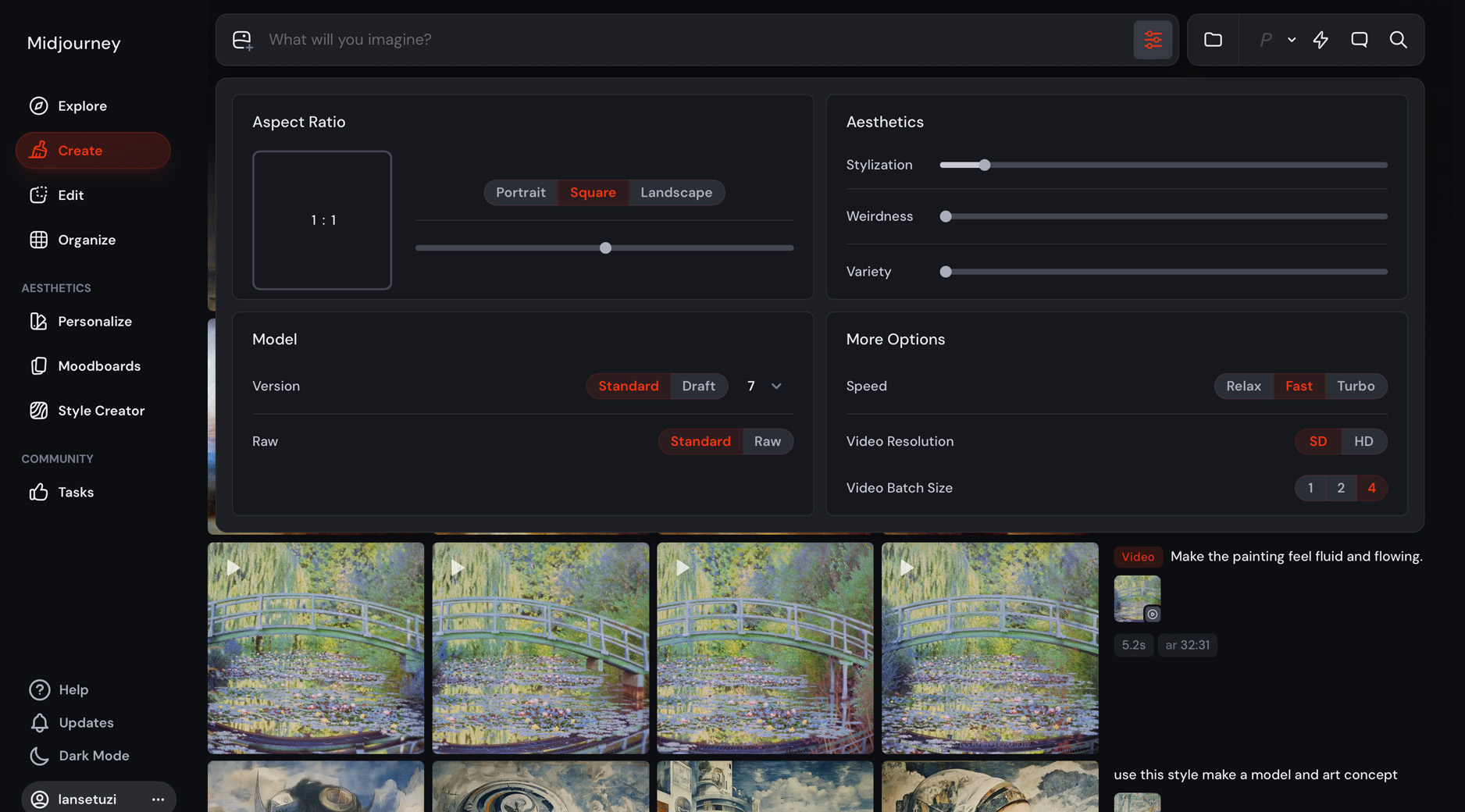Open the three-dot account menu
Viewport: 1465px width, 812px height.
[158, 800]
